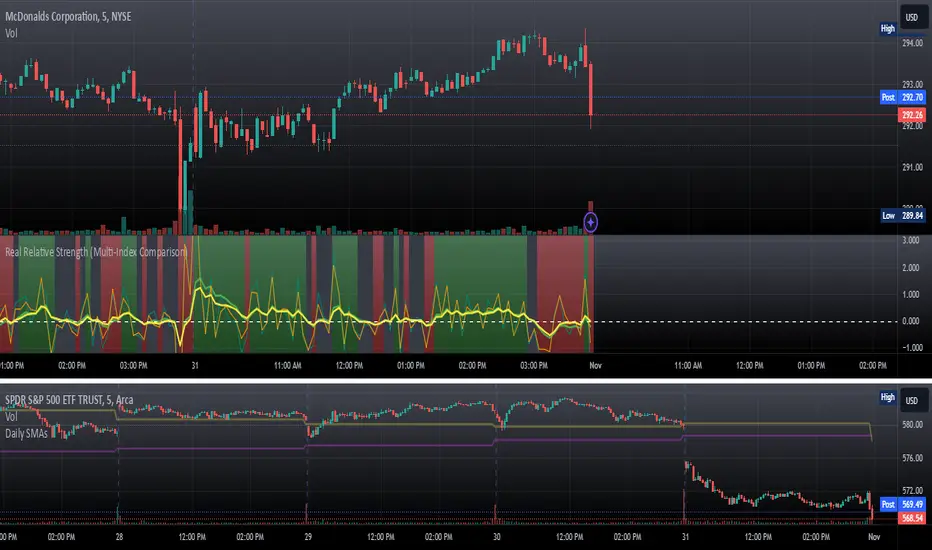Click the Vol indicator label on McDonalds chart
The image size is (932, 550).
click(x=11, y=33)
